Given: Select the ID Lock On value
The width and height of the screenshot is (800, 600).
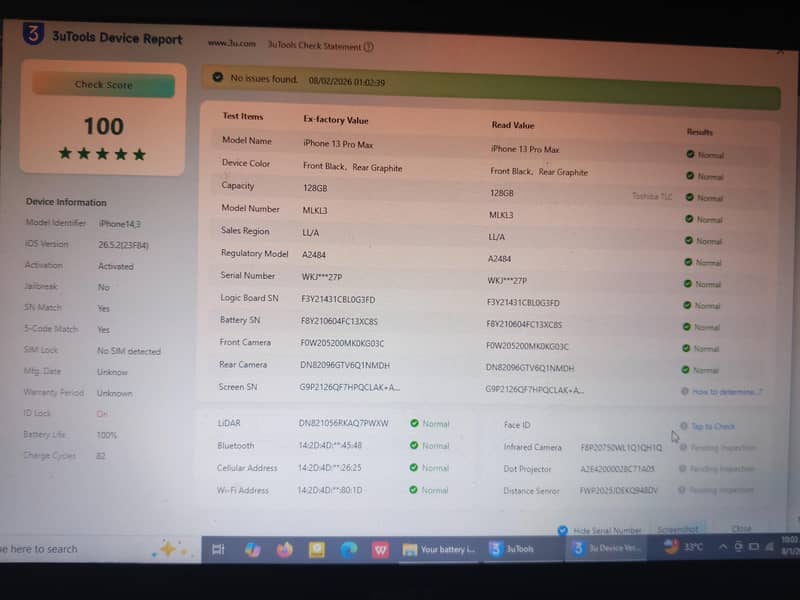Looking at the screenshot, I should 102,414.
